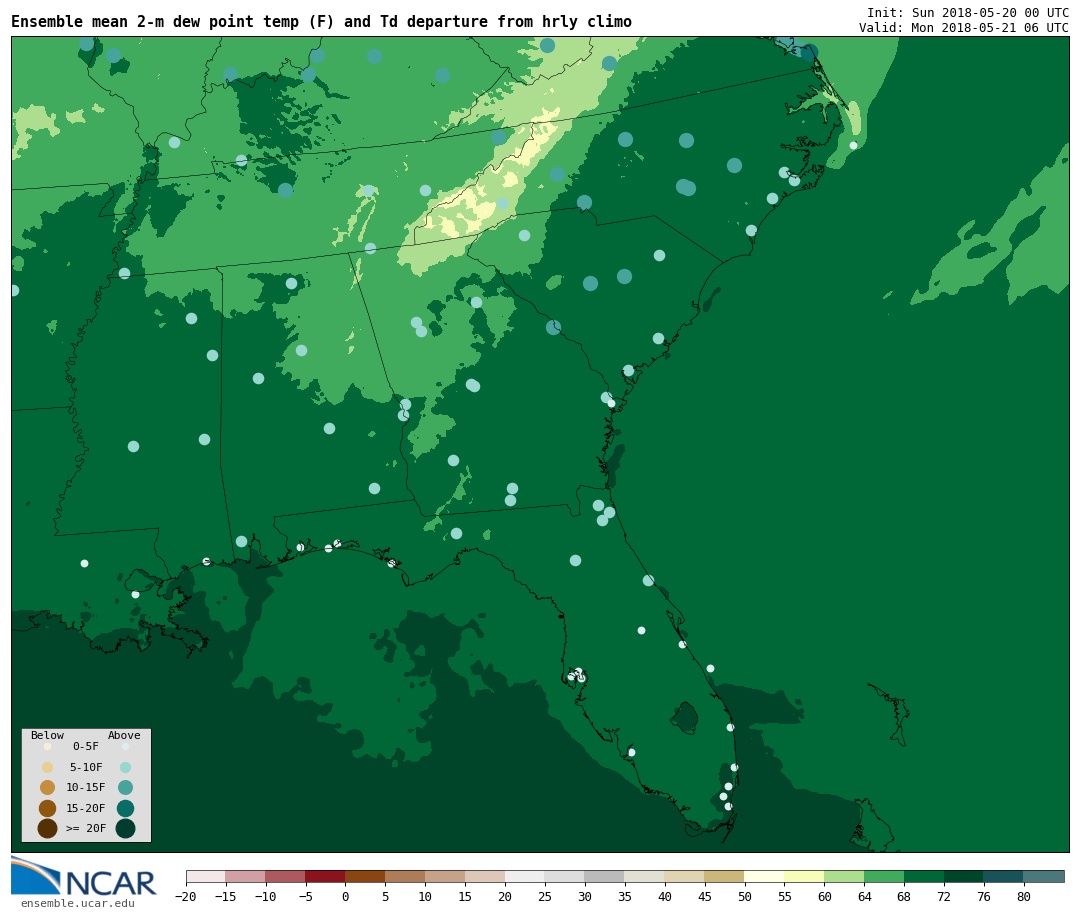Image resolution: width=1080 pixels, height=915 pixels.
Task: Pick the 60 to 64 light green swatch
Action: (844, 876)
